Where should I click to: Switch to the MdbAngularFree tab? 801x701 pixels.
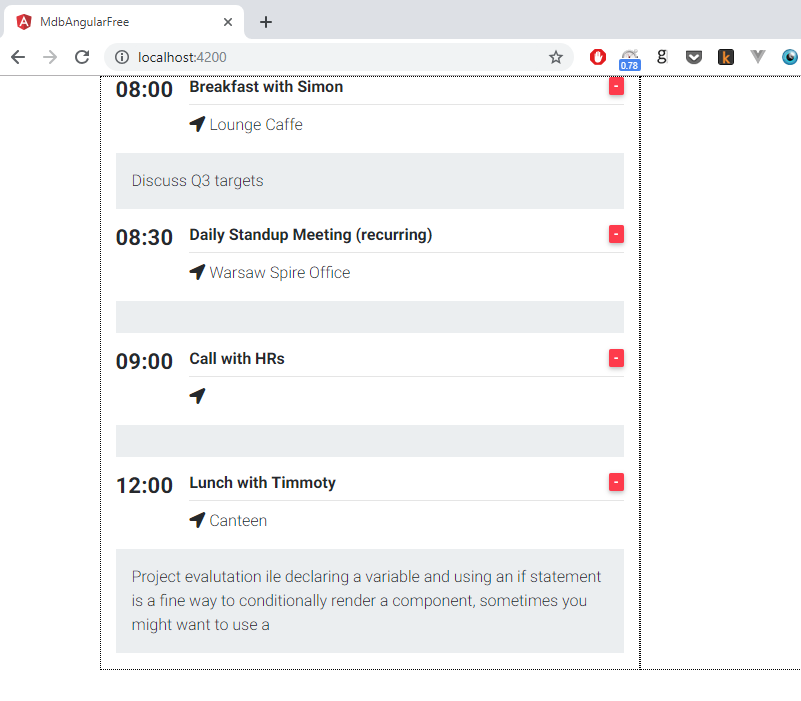click(124, 22)
